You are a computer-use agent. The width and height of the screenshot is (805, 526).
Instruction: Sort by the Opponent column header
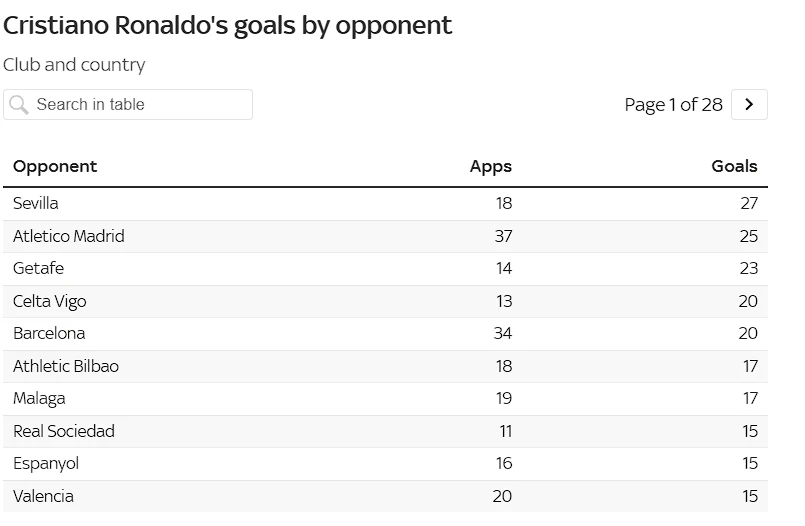(x=55, y=167)
